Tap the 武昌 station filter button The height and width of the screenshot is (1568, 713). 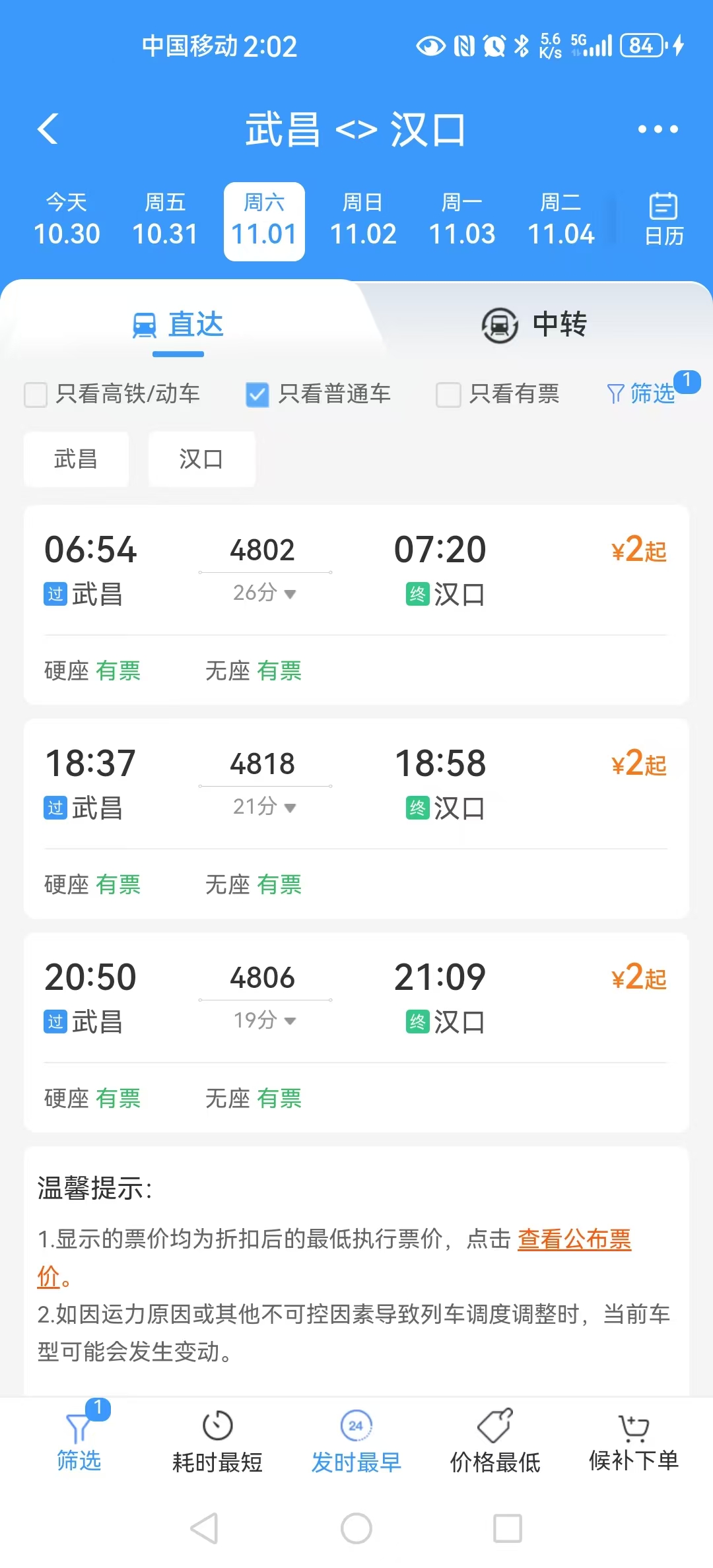click(x=76, y=459)
